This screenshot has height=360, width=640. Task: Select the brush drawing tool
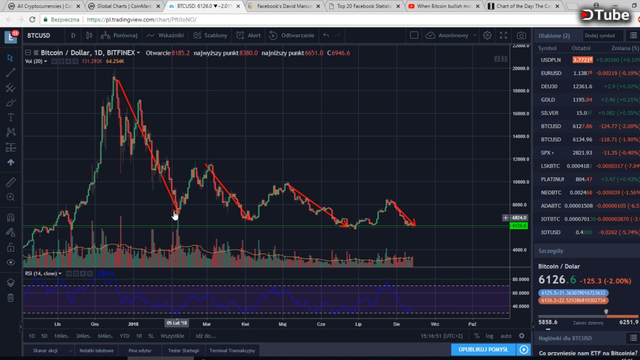(x=11, y=102)
